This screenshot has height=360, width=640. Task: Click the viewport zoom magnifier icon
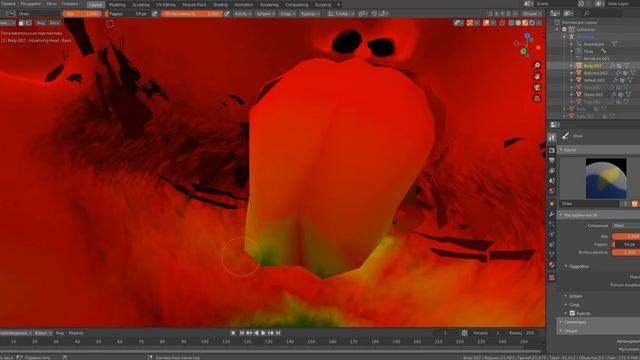tap(537, 65)
